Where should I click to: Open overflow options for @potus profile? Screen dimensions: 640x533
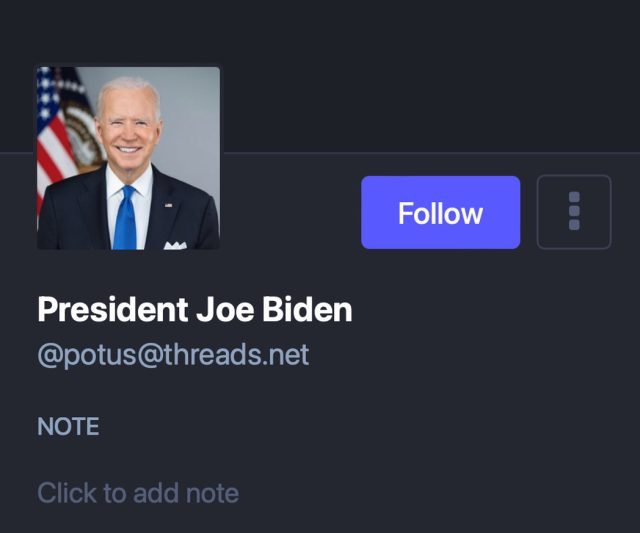(574, 212)
